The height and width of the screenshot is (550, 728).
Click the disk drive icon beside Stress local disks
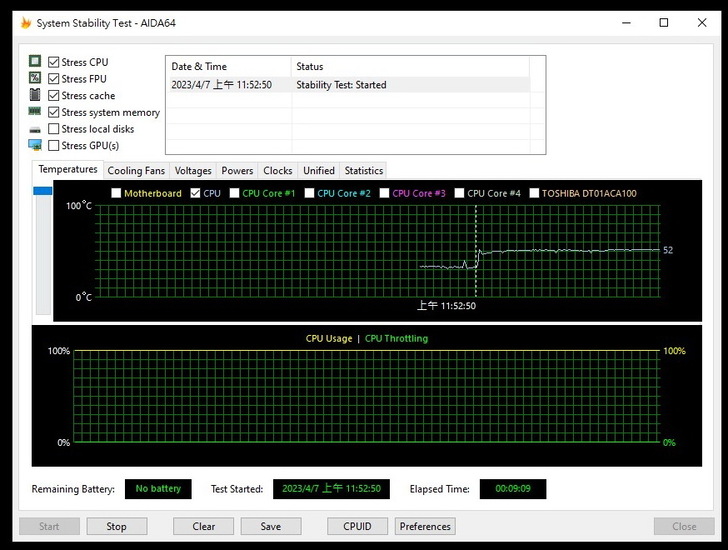point(35,129)
